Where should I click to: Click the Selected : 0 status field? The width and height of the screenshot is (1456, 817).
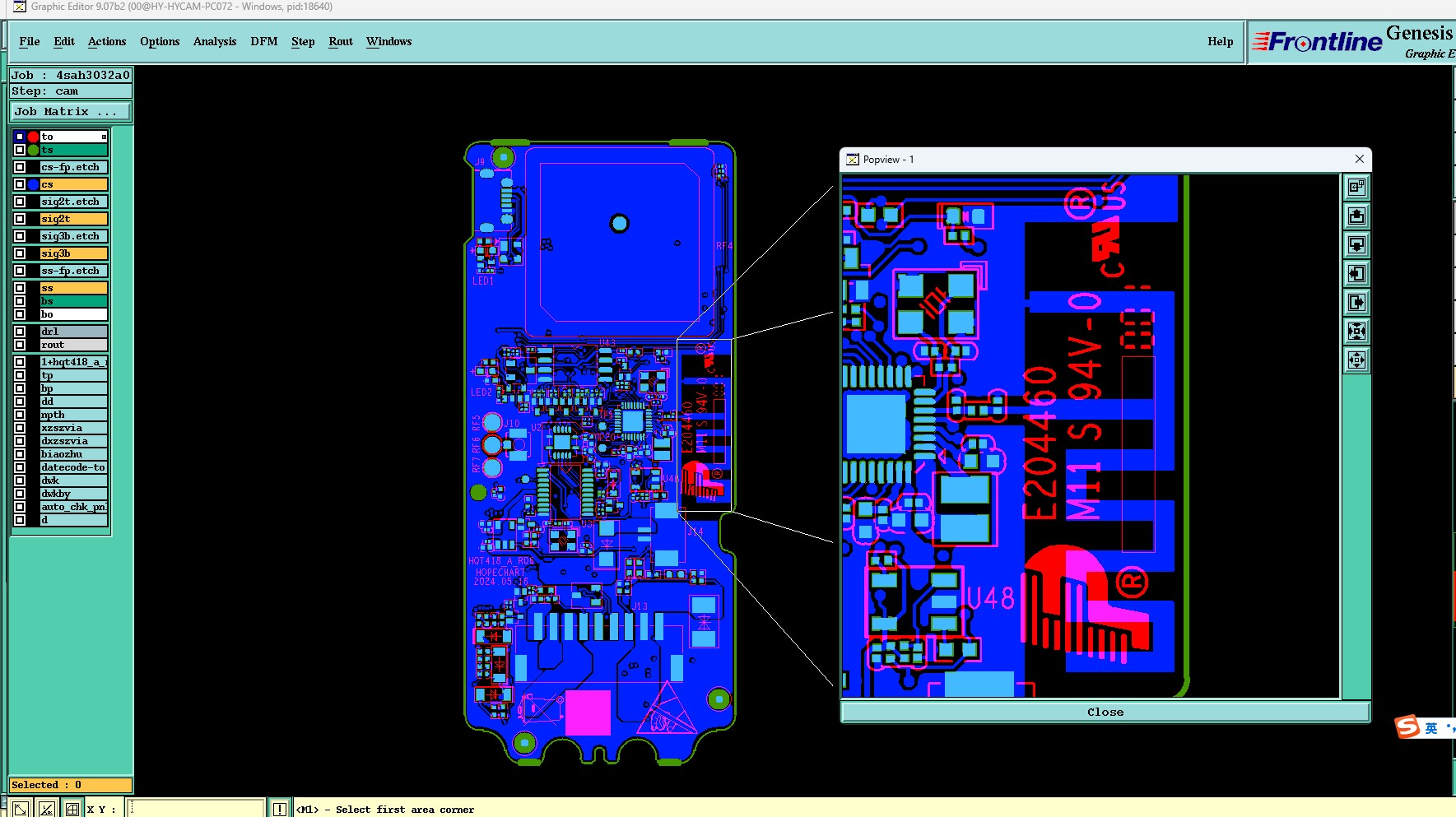click(x=71, y=785)
